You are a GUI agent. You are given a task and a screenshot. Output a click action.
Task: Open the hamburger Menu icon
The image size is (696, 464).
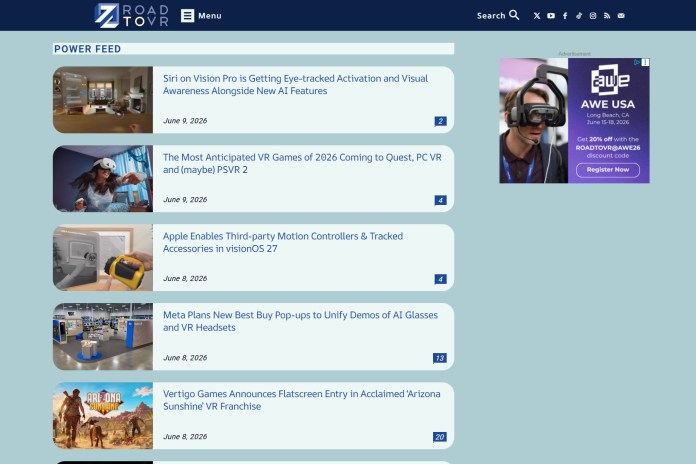tap(187, 16)
